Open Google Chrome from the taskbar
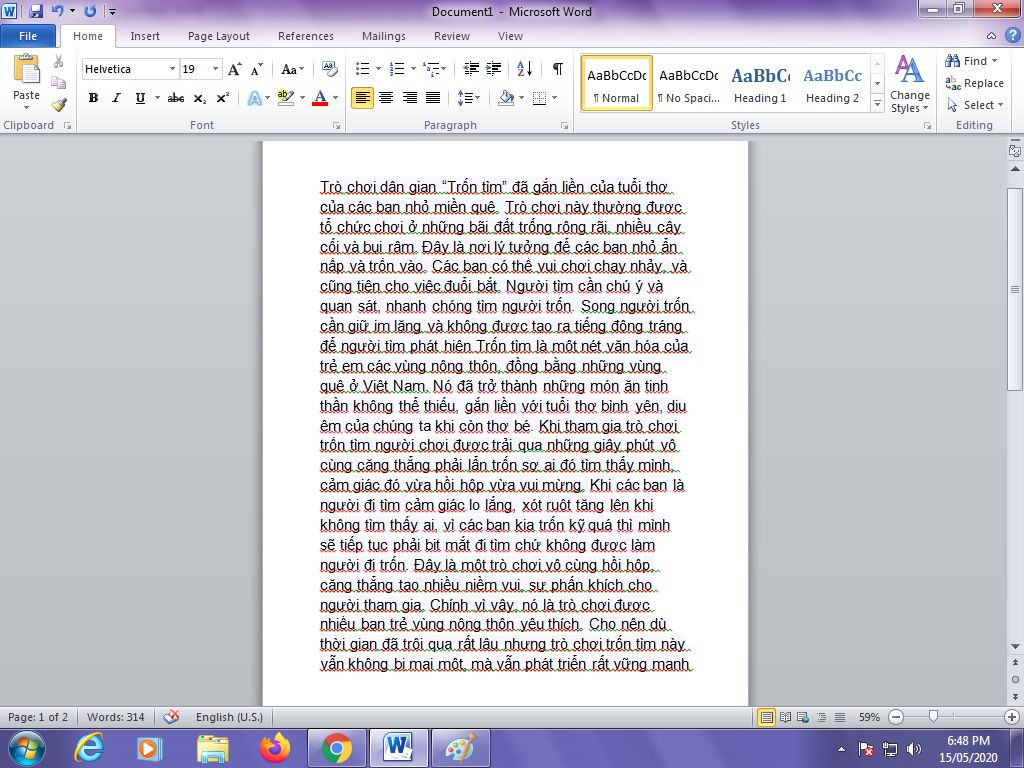The image size is (1024, 768). coord(336,748)
